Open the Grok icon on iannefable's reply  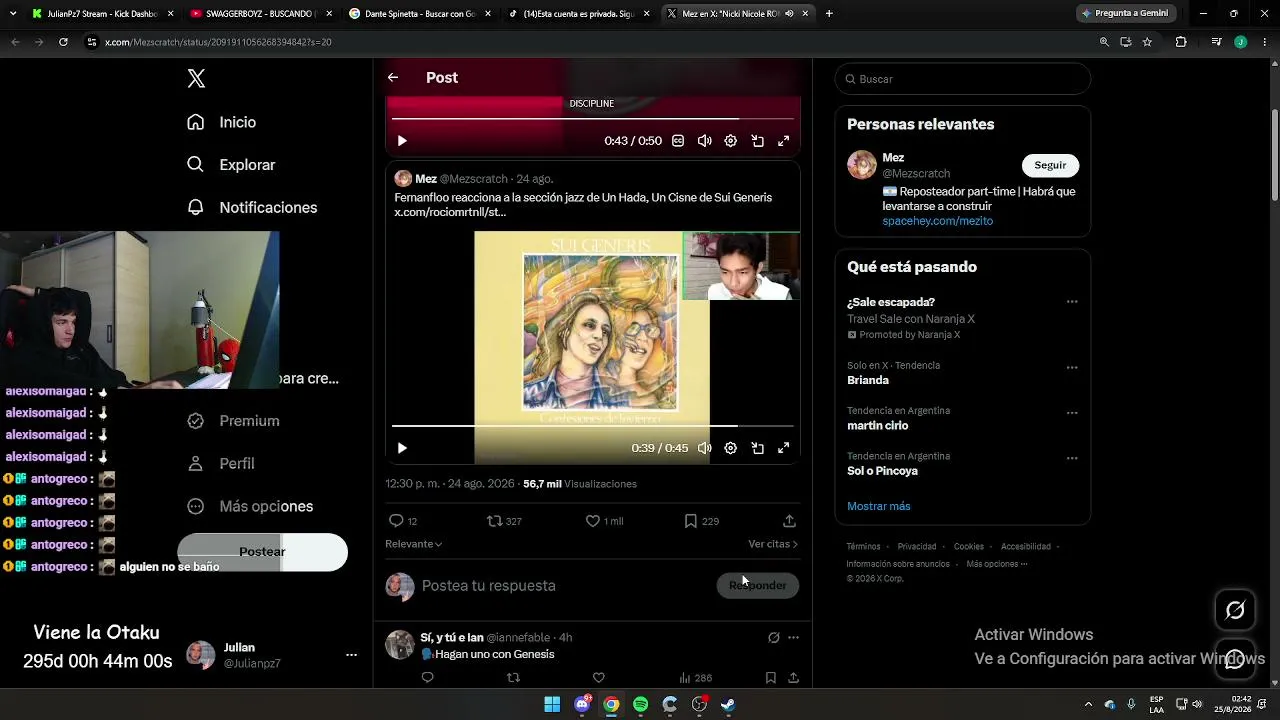tap(773, 637)
